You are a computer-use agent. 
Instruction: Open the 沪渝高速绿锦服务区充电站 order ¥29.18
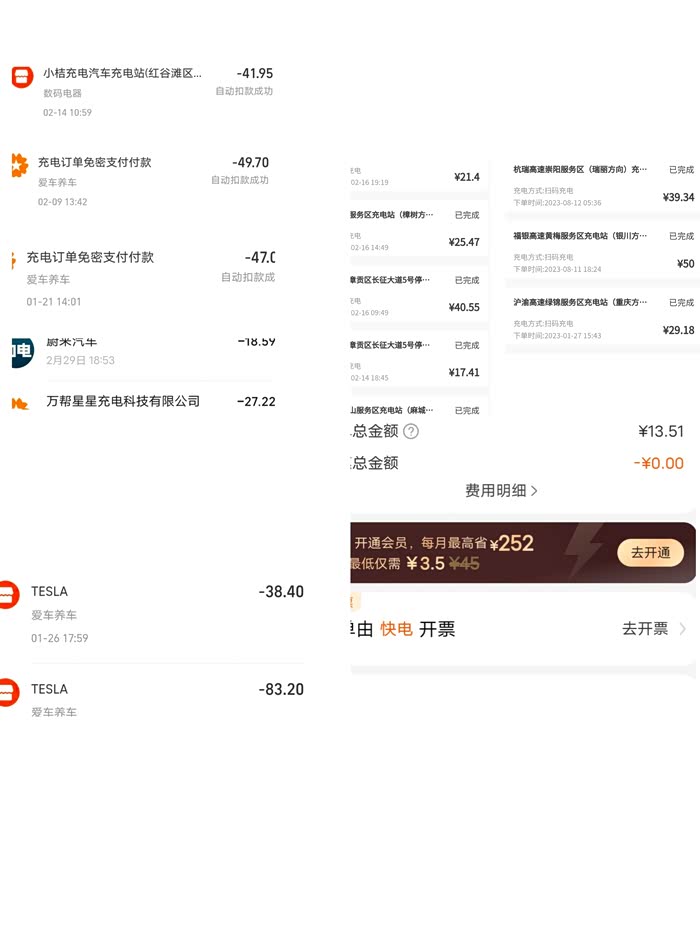point(602,320)
